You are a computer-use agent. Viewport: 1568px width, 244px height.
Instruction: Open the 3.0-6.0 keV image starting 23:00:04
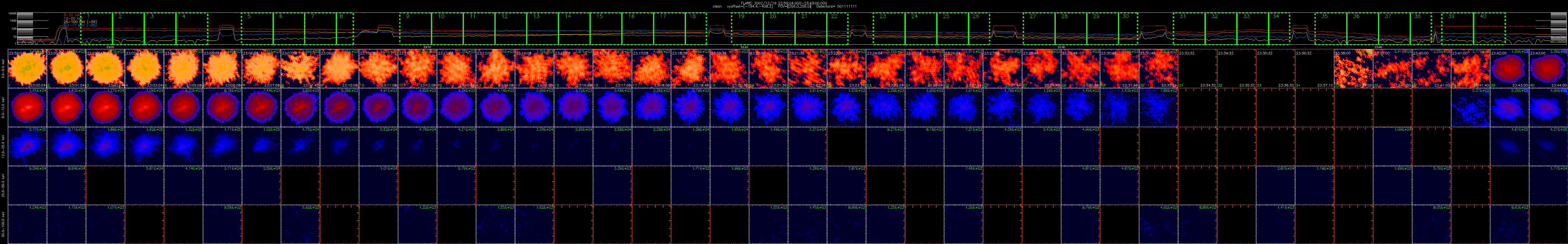66,69
